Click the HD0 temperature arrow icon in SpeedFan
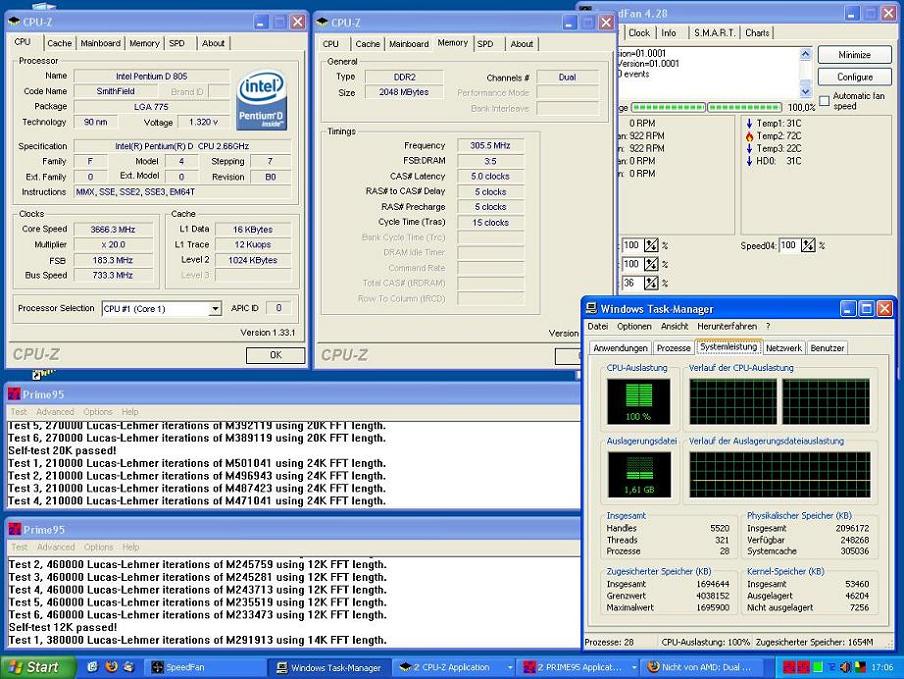 (x=749, y=161)
